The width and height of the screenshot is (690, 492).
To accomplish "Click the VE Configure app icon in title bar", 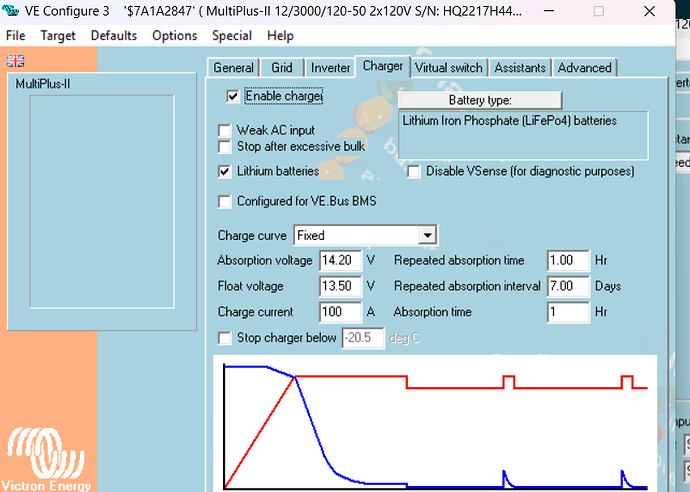I will coord(10,10).
